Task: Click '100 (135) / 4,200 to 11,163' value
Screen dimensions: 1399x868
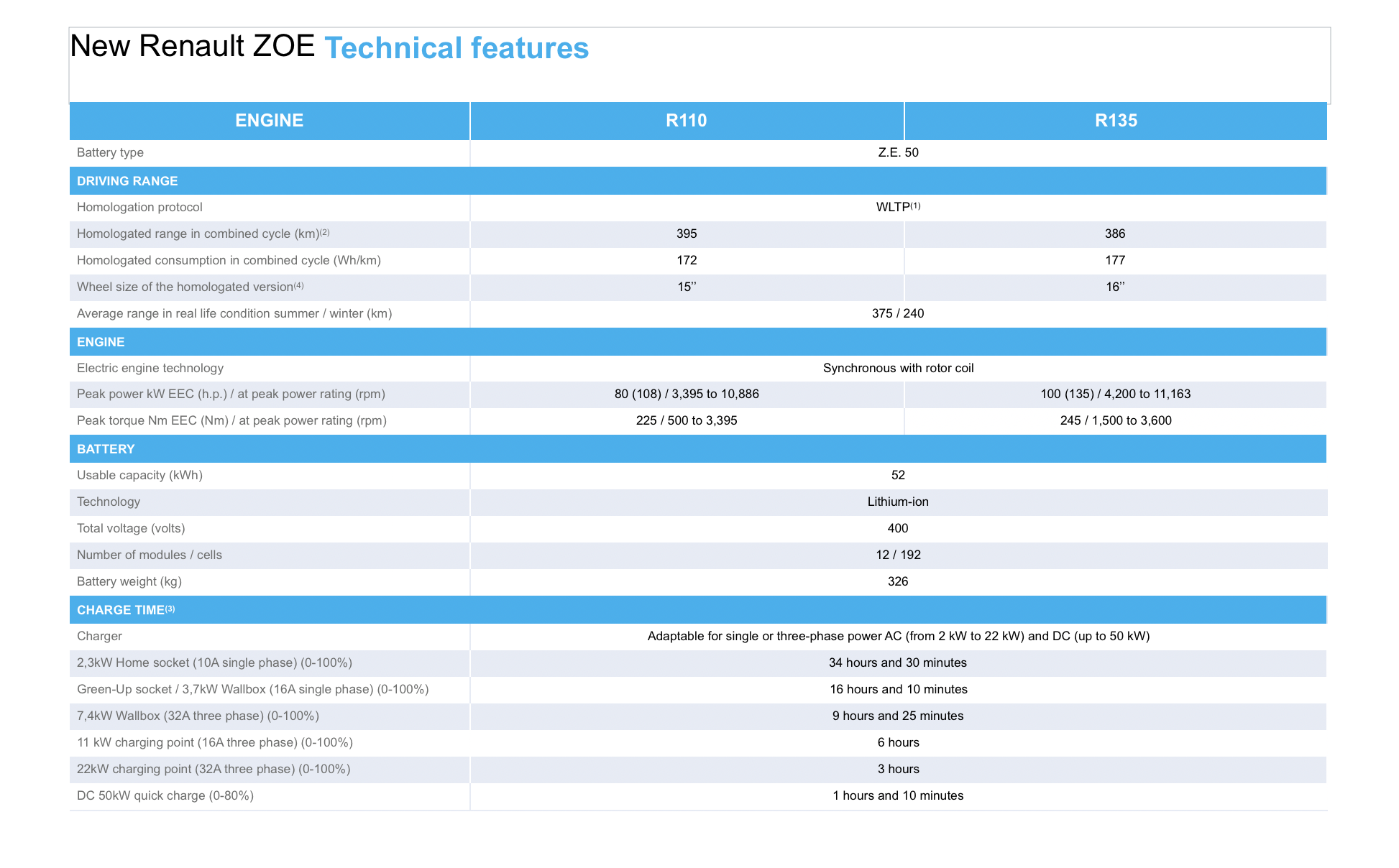Action: (1116, 394)
